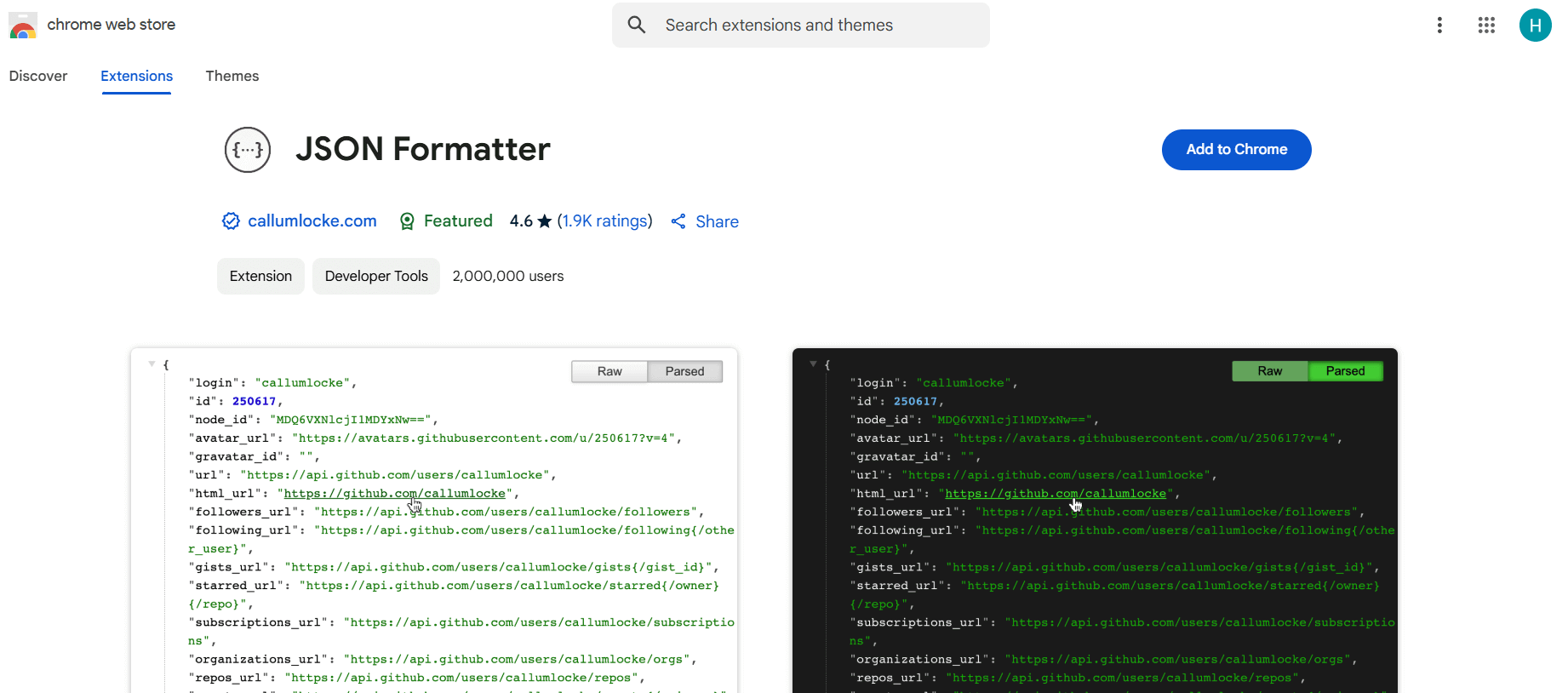Open the account avatar H
Viewport: 1568px width, 693px height.
click(x=1535, y=26)
